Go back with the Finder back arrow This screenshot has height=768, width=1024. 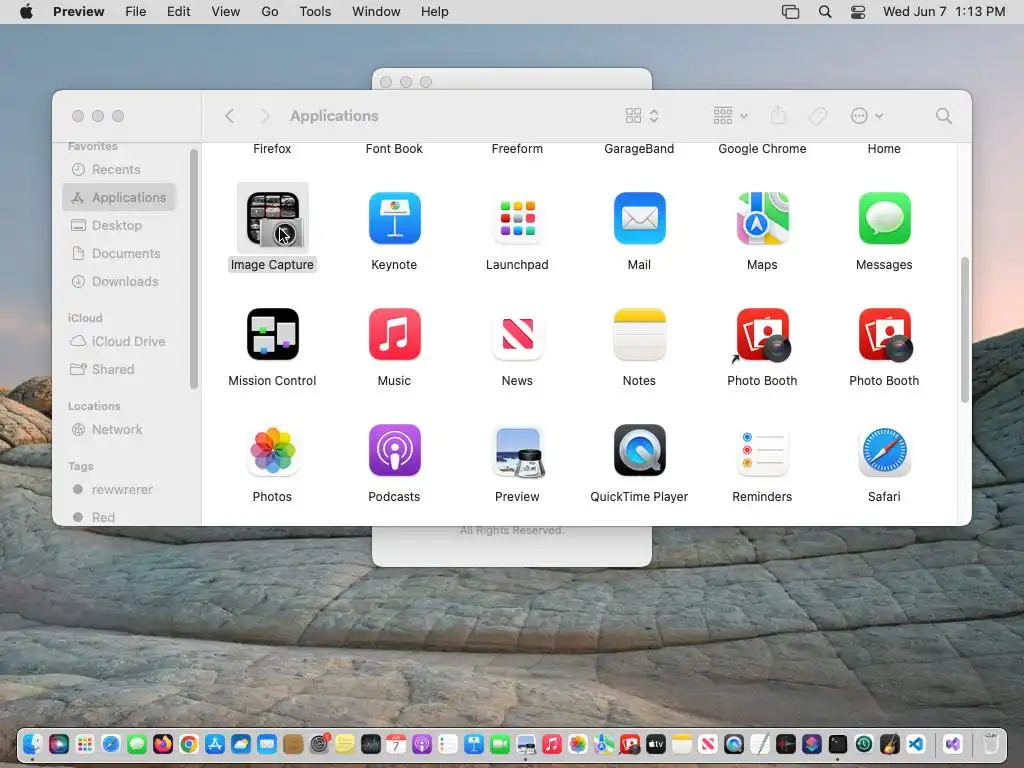[x=229, y=116]
